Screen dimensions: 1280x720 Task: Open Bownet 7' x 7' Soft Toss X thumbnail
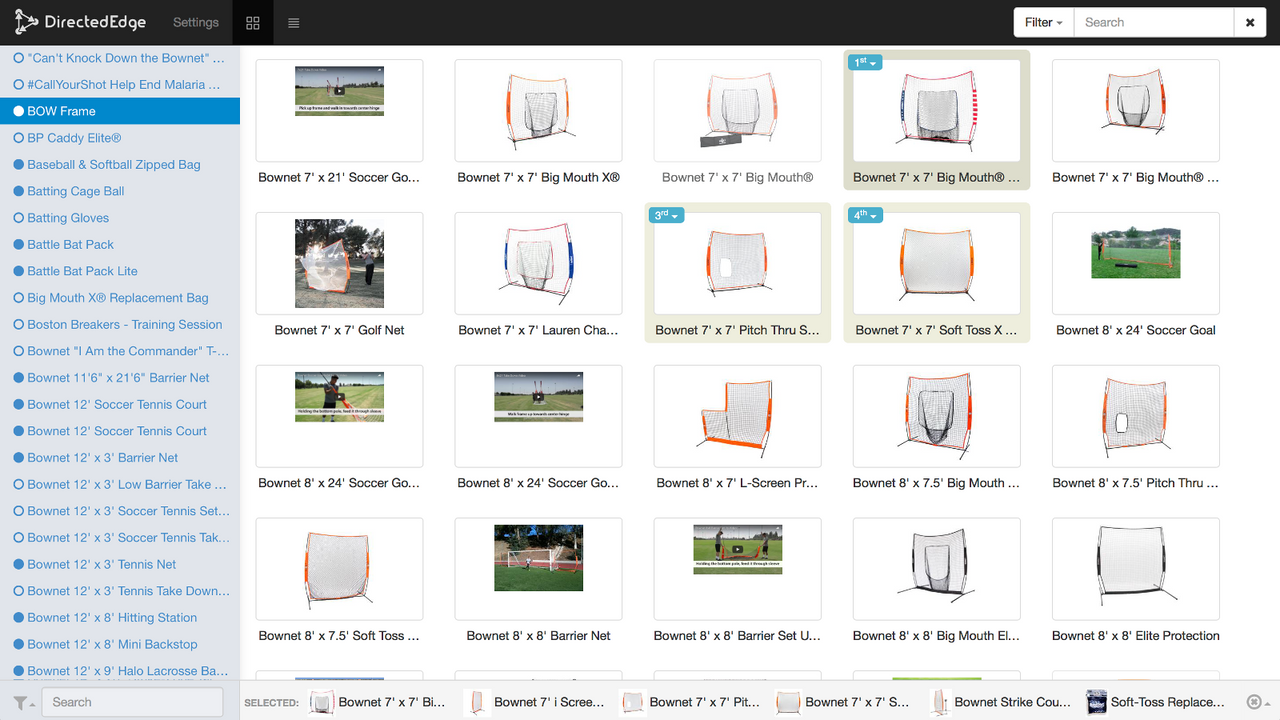click(x=936, y=263)
